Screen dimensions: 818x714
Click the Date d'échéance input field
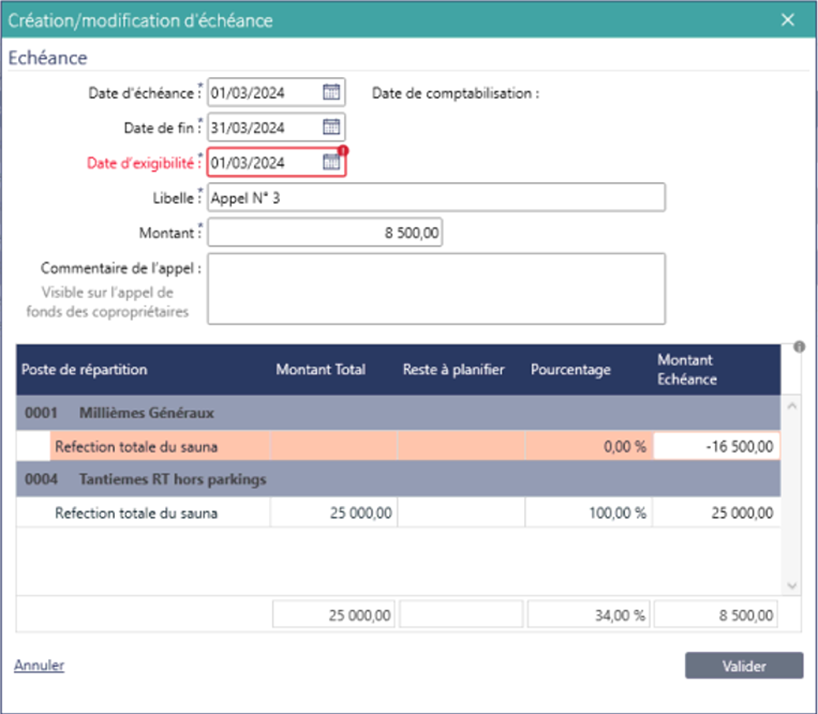[276, 92]
